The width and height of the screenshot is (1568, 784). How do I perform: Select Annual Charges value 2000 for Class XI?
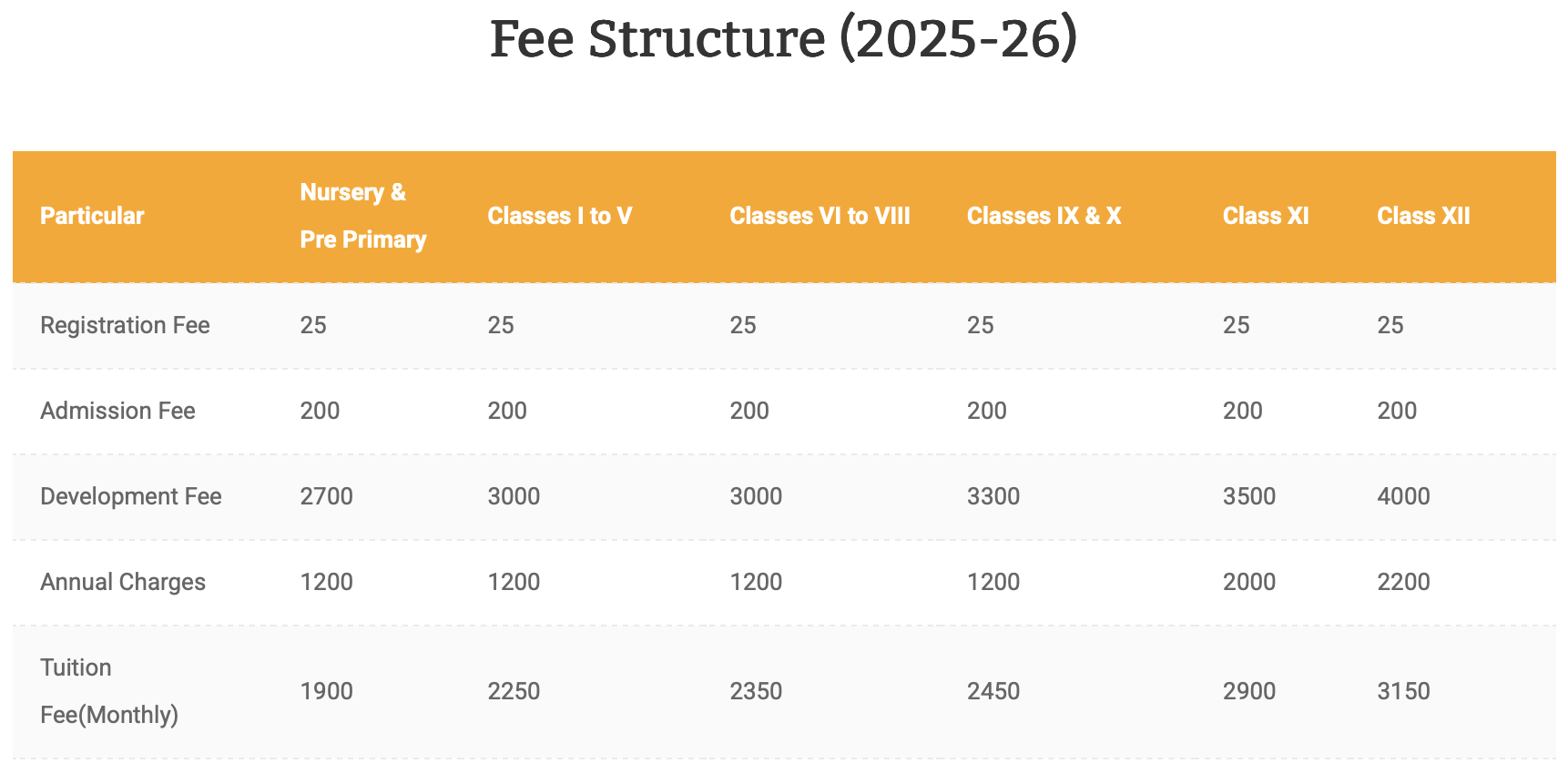point(1249,582)
